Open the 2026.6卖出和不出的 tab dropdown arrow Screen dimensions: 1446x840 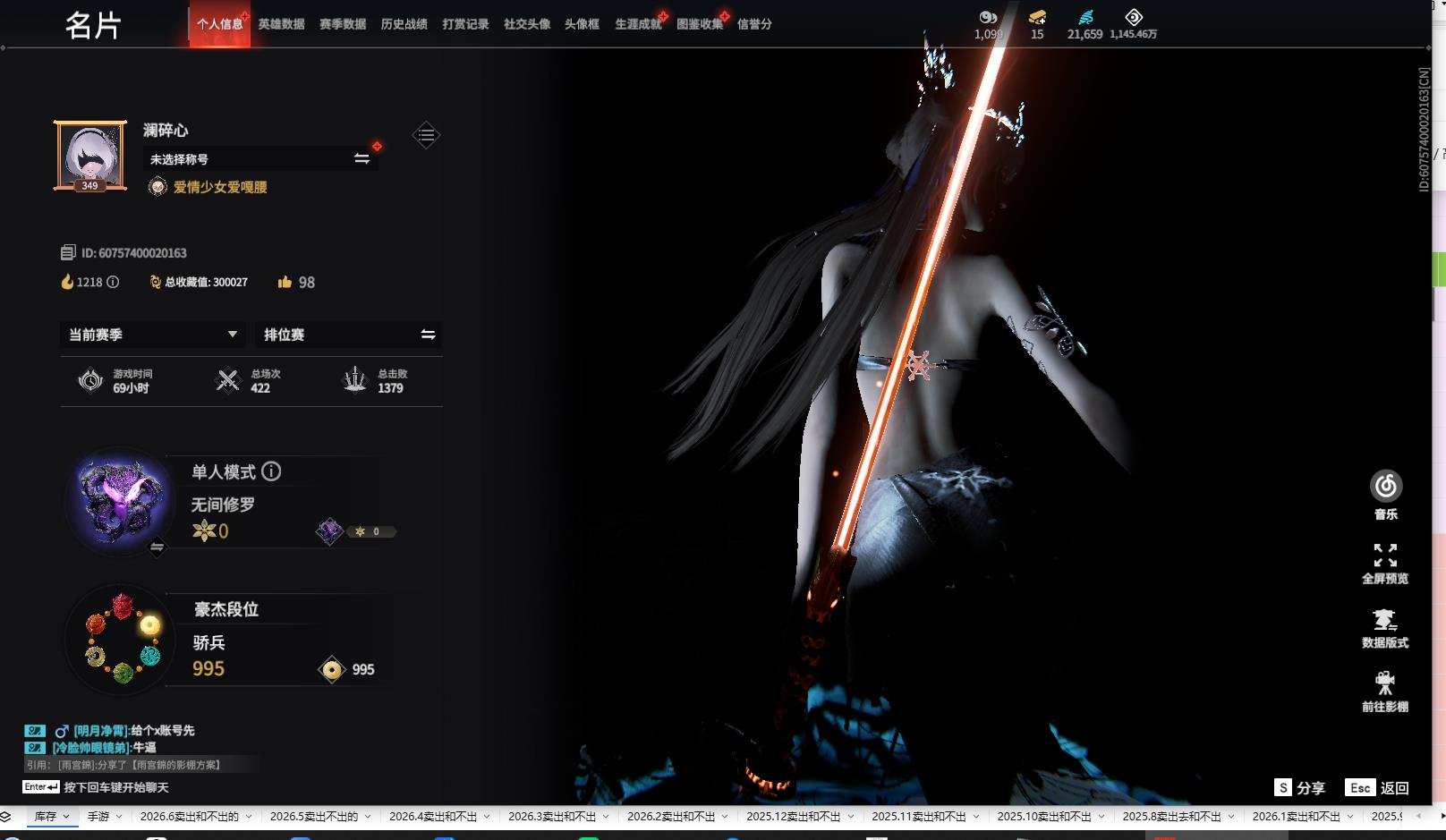tap(248, 816)
